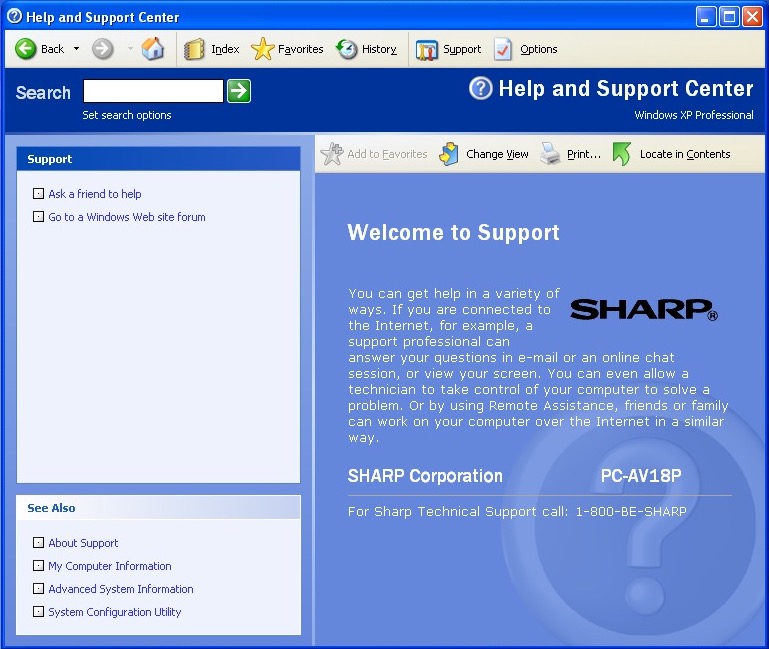Open Set search options link
Viewport: 769px width, 649px height.
coord(127,115)
